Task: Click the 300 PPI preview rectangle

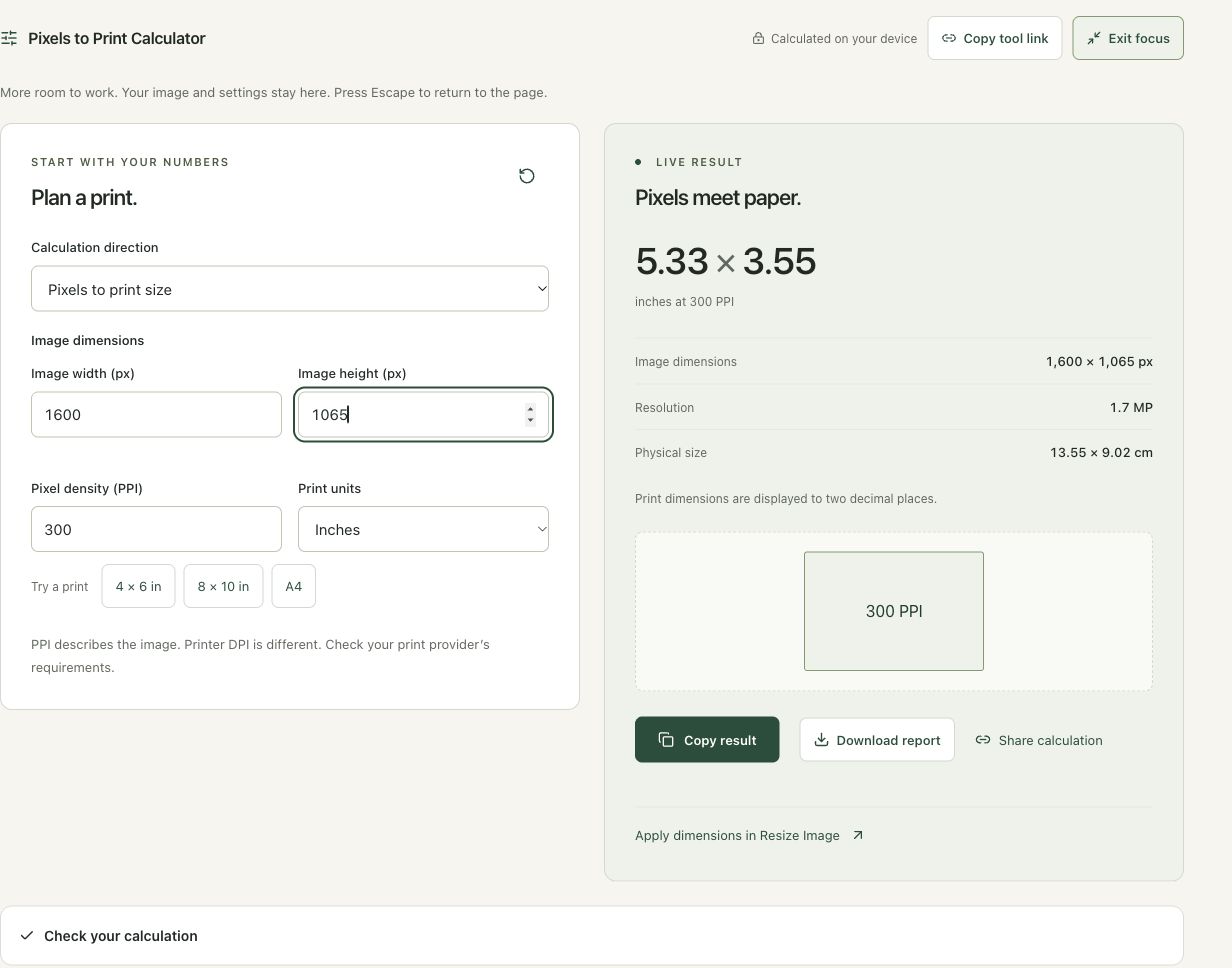Action: click(x=894, y=611)
